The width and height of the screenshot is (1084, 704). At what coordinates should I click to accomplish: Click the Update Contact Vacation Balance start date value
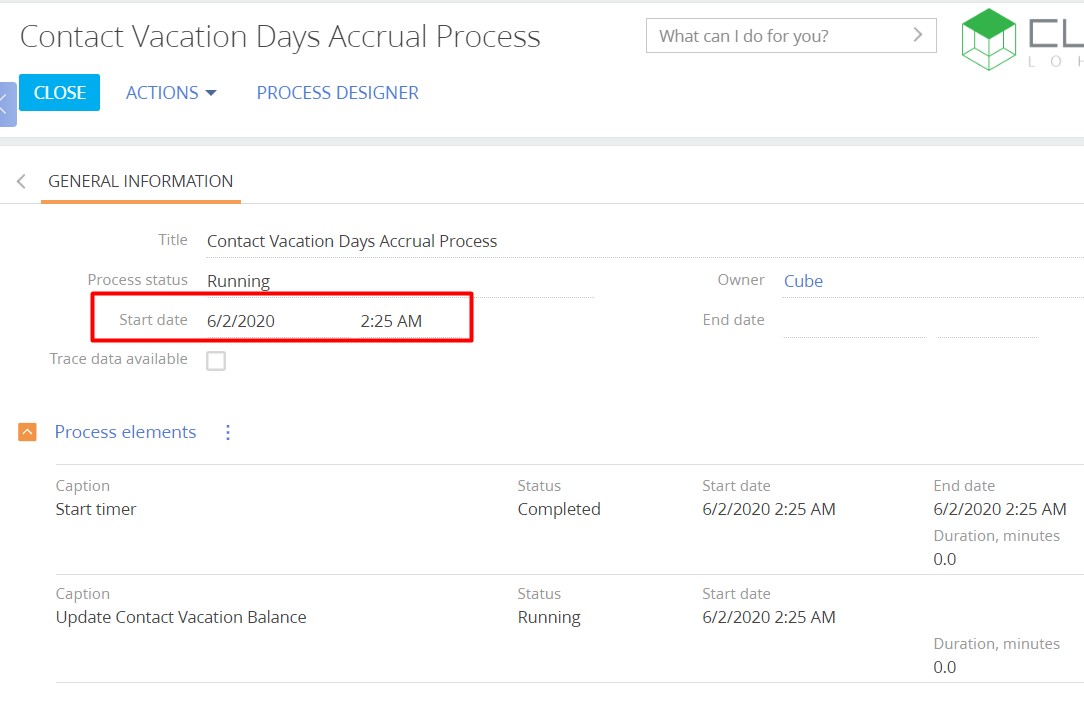(x=769, y=618)
